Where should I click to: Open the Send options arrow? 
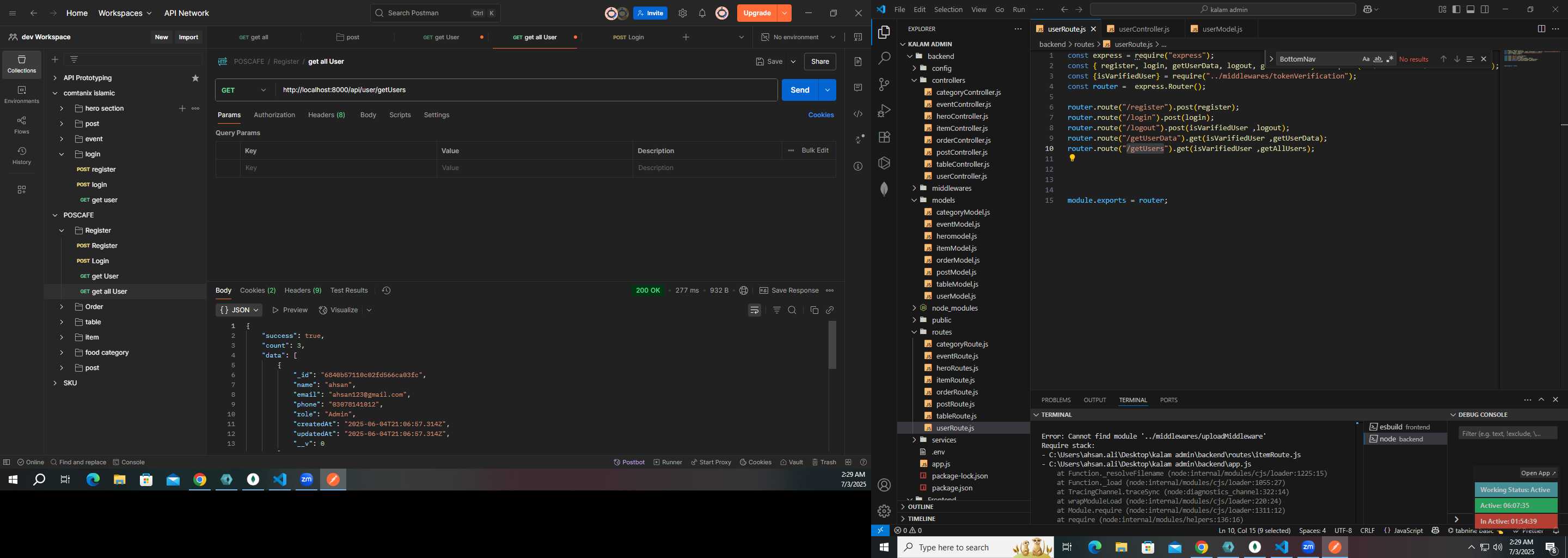[x=827, y=90]
